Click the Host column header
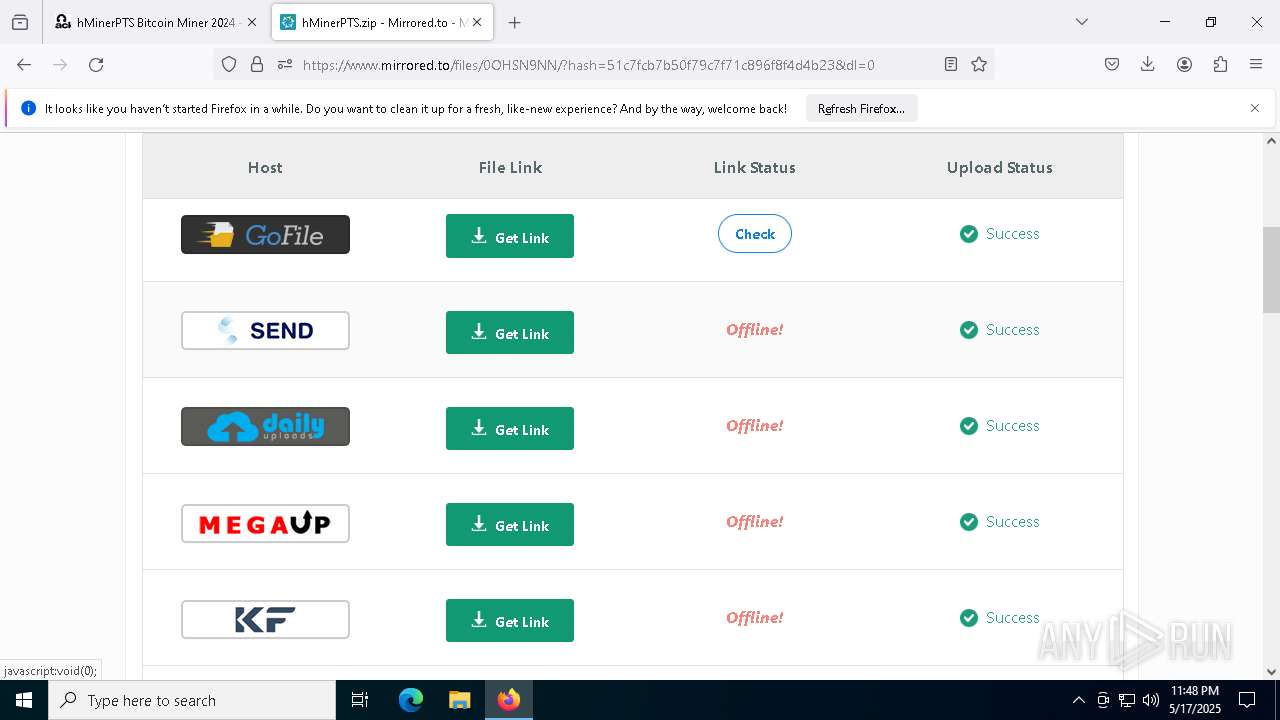Screen dimensions: 1280x720 [x=265, y=167]
